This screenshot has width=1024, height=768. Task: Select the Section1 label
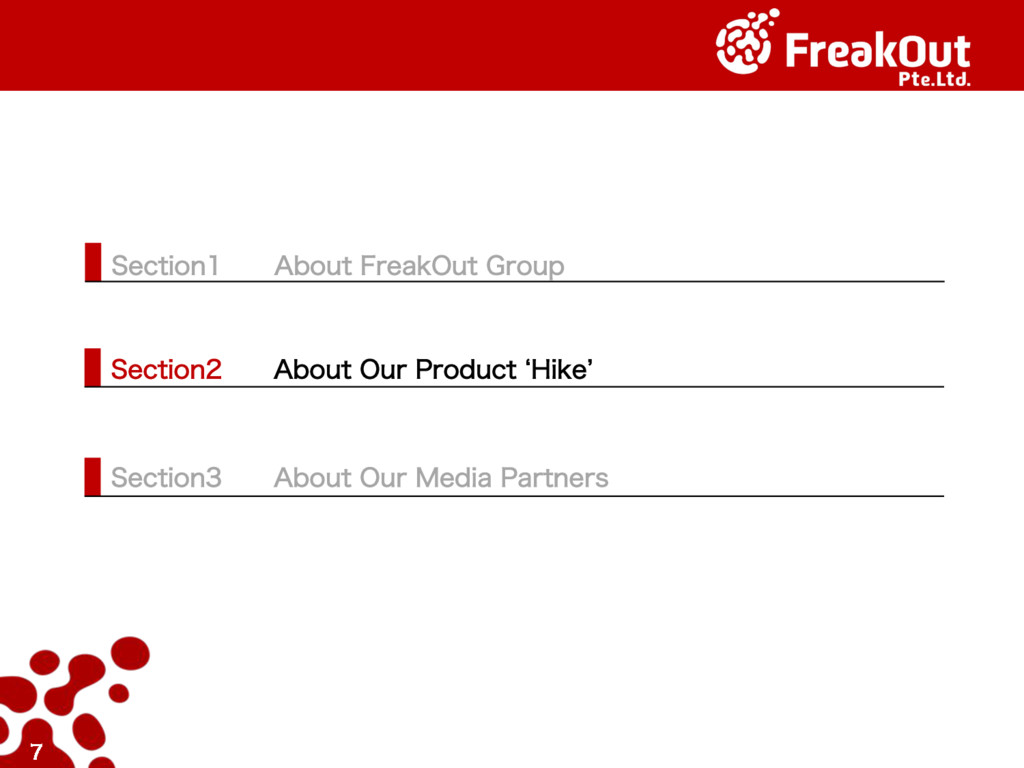[x=165, y=266]
